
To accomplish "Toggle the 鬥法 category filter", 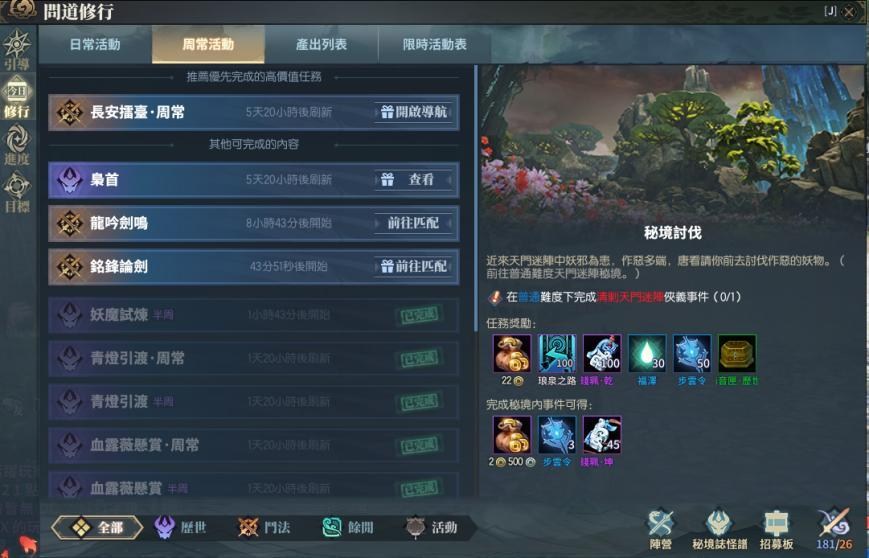I will tap(264, 528).
